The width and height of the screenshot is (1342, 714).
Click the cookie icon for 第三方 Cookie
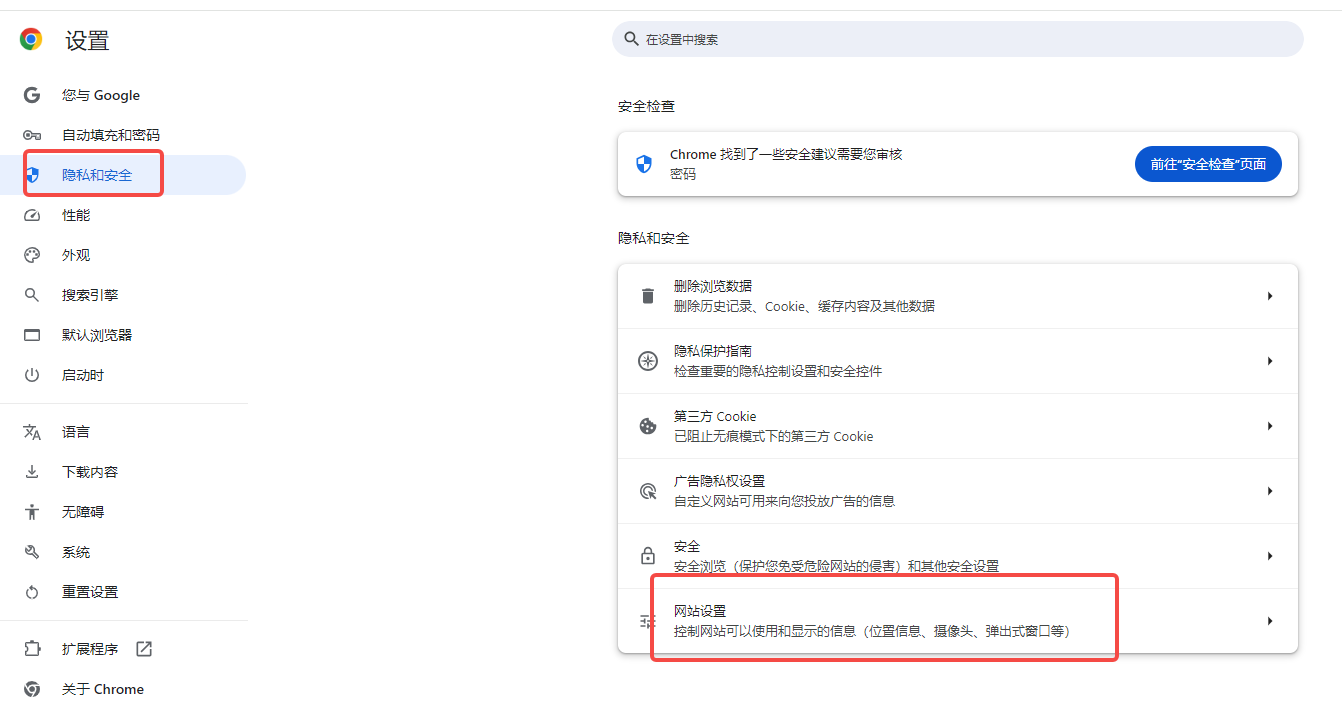pyautogui.click(x=648, y=426)
